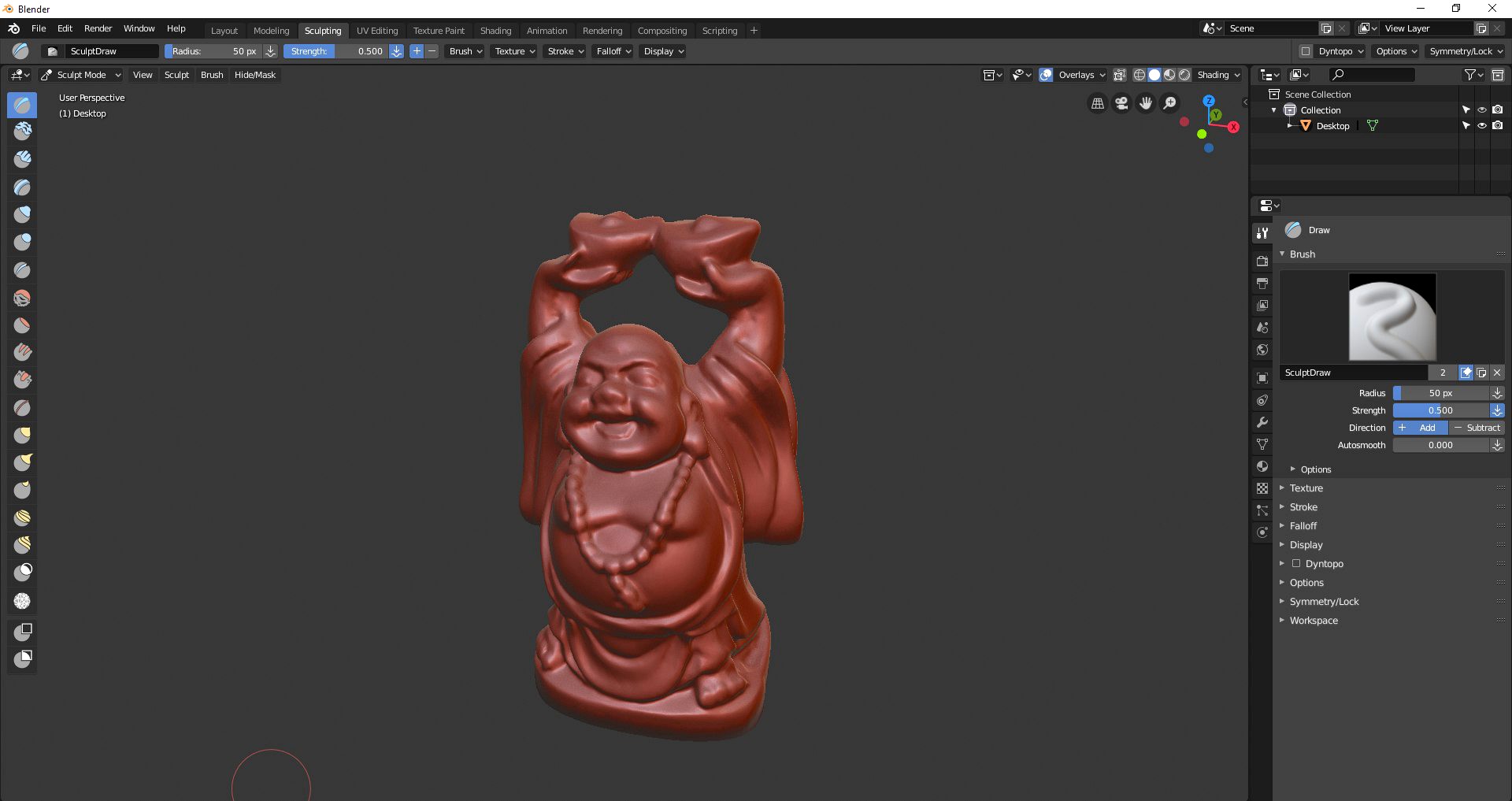Open the Object Data properties tab (triangle icon)
Viewport: 1512px width, 801px height.
1262,444
